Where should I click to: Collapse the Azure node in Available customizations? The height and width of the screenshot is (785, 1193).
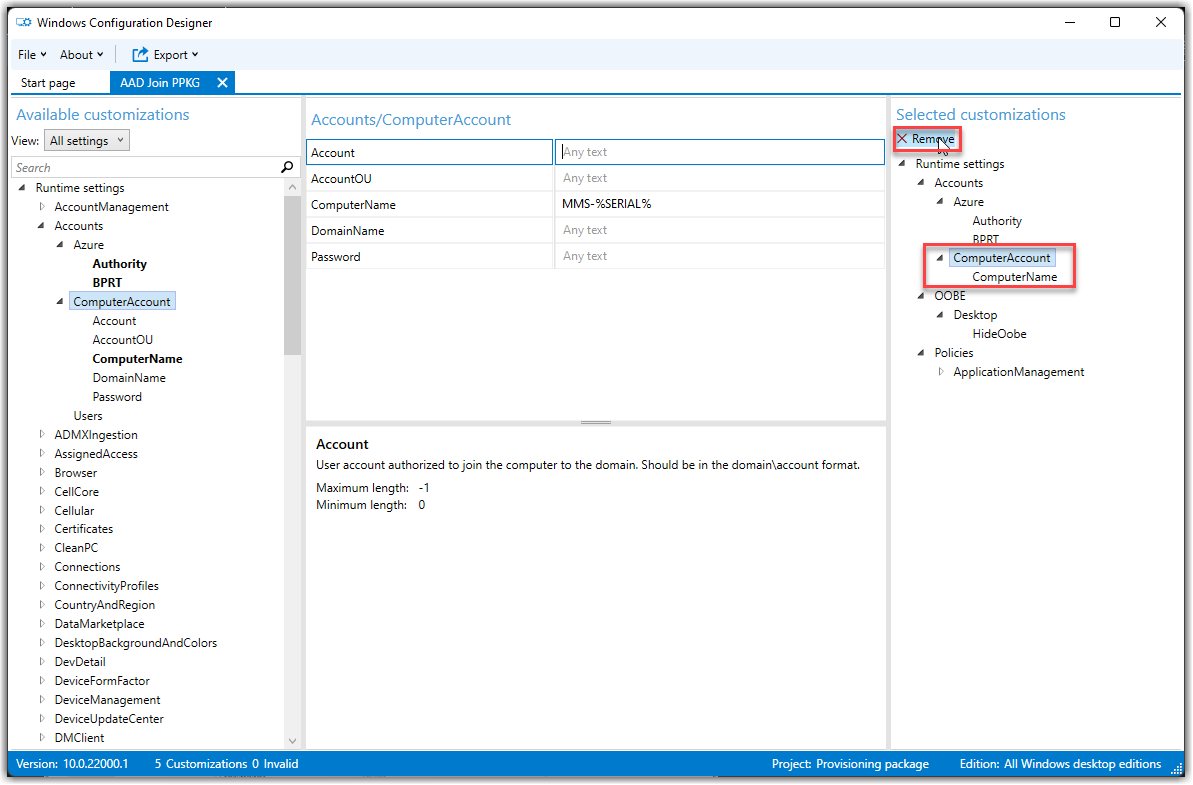click(x=60, y=245)
